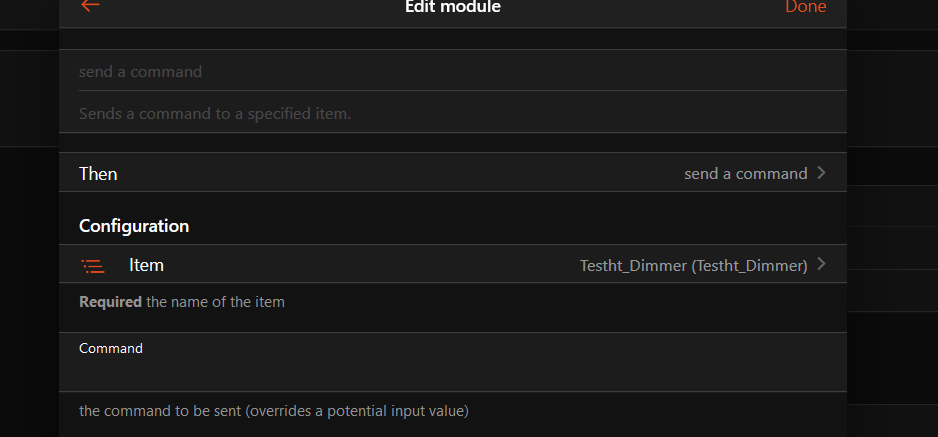Open the Testht_Dimmer item picker
Viewport: 938px width, 437px height.
point(693,266)
